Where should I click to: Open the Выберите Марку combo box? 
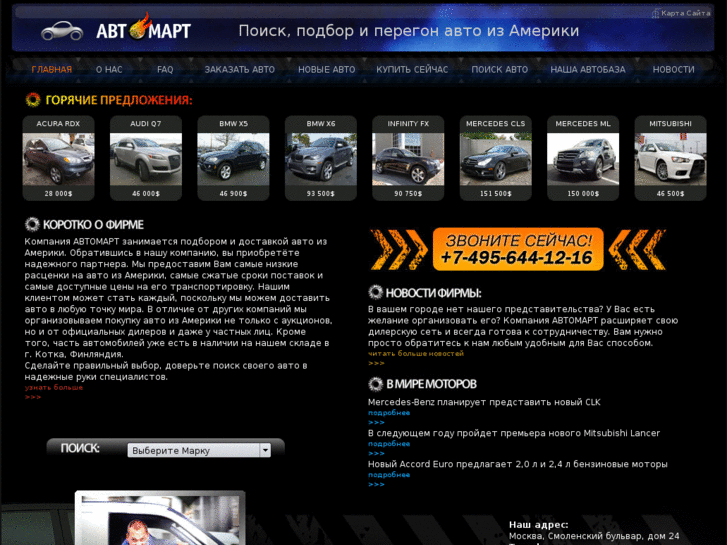[199, 450]
